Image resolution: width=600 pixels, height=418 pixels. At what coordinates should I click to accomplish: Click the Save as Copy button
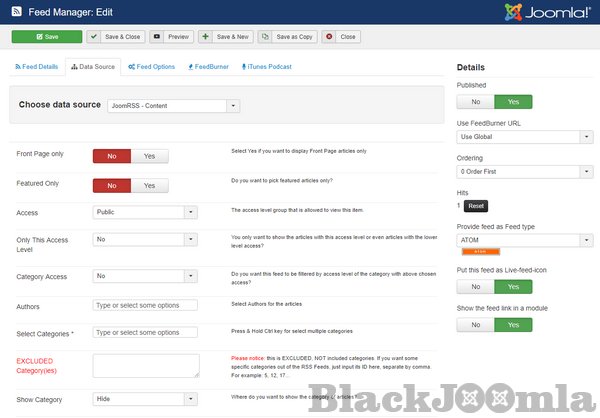288,36
